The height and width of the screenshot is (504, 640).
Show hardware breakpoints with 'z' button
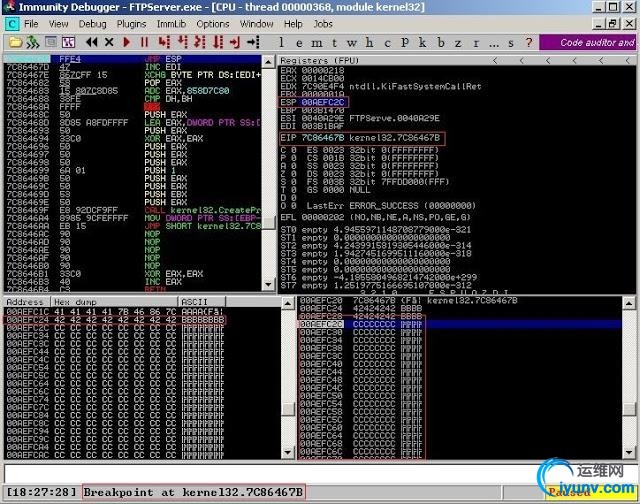click(x=458, y=42)
